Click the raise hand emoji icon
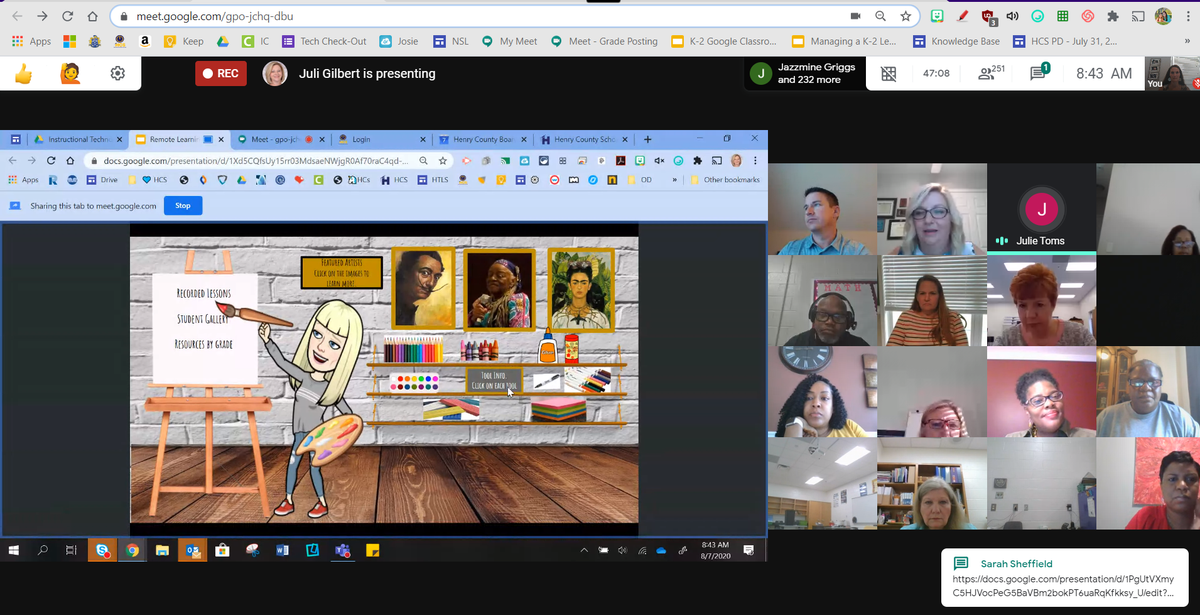Viewport: 1200px width, 615px height. point(70,73)
